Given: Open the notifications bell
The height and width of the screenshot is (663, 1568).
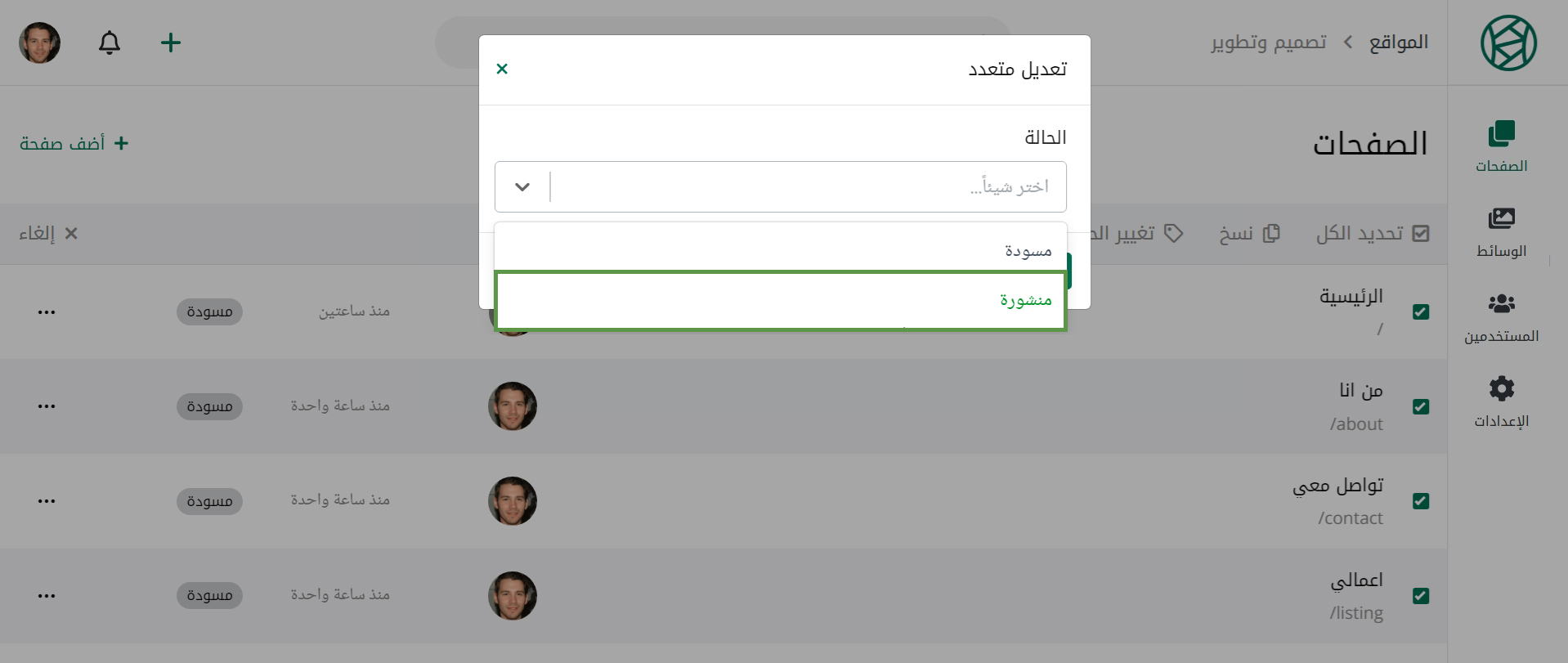Looking at the screenshot, I should [x=110, y=43].
